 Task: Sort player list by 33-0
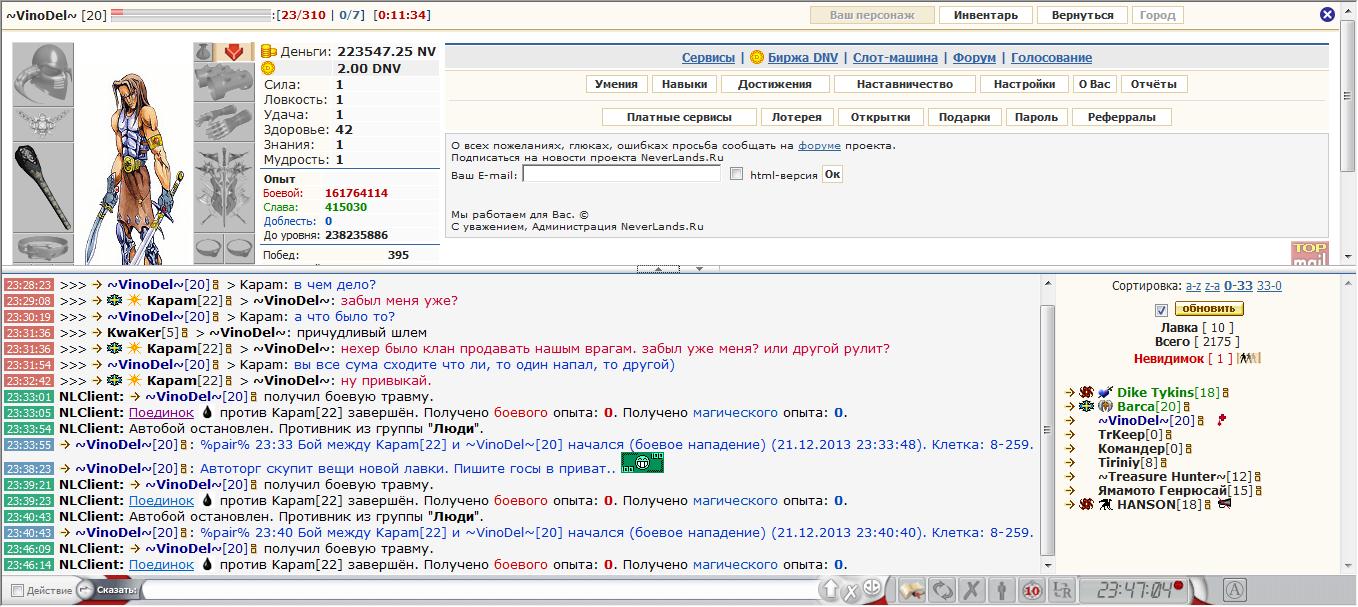point(1269,286)
